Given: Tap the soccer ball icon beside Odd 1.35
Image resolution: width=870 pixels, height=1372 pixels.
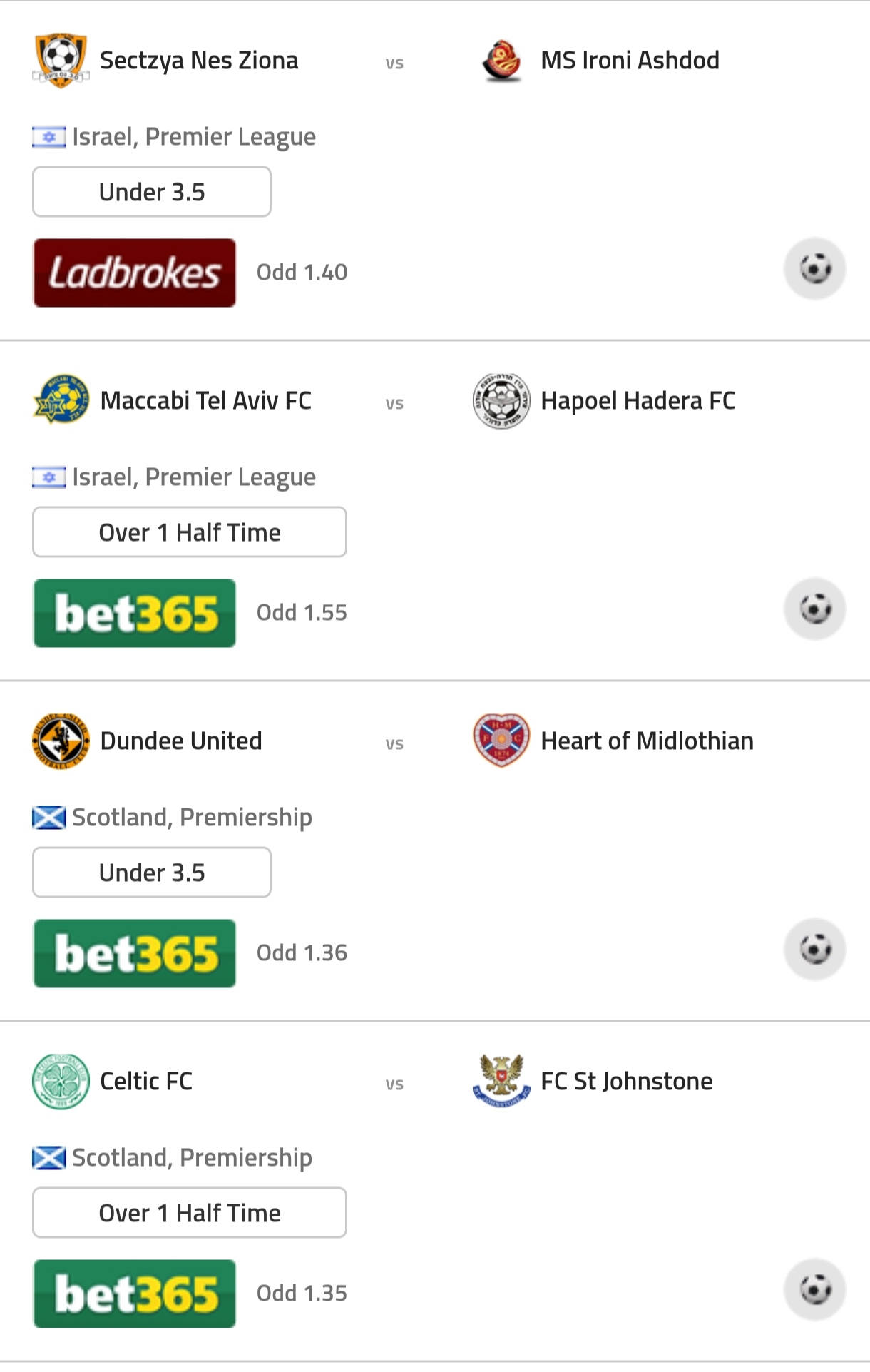Looking at the screenshot, I should point(815,1290).
